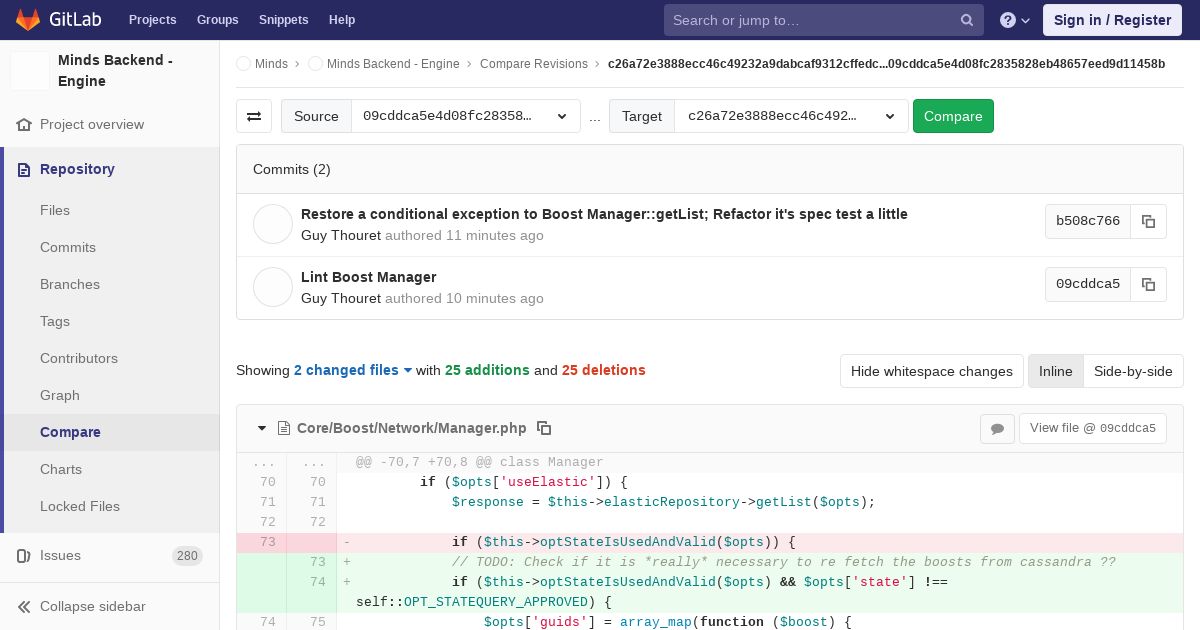
Task: Open the Projects menu in navbar
Action: [152, 20]
